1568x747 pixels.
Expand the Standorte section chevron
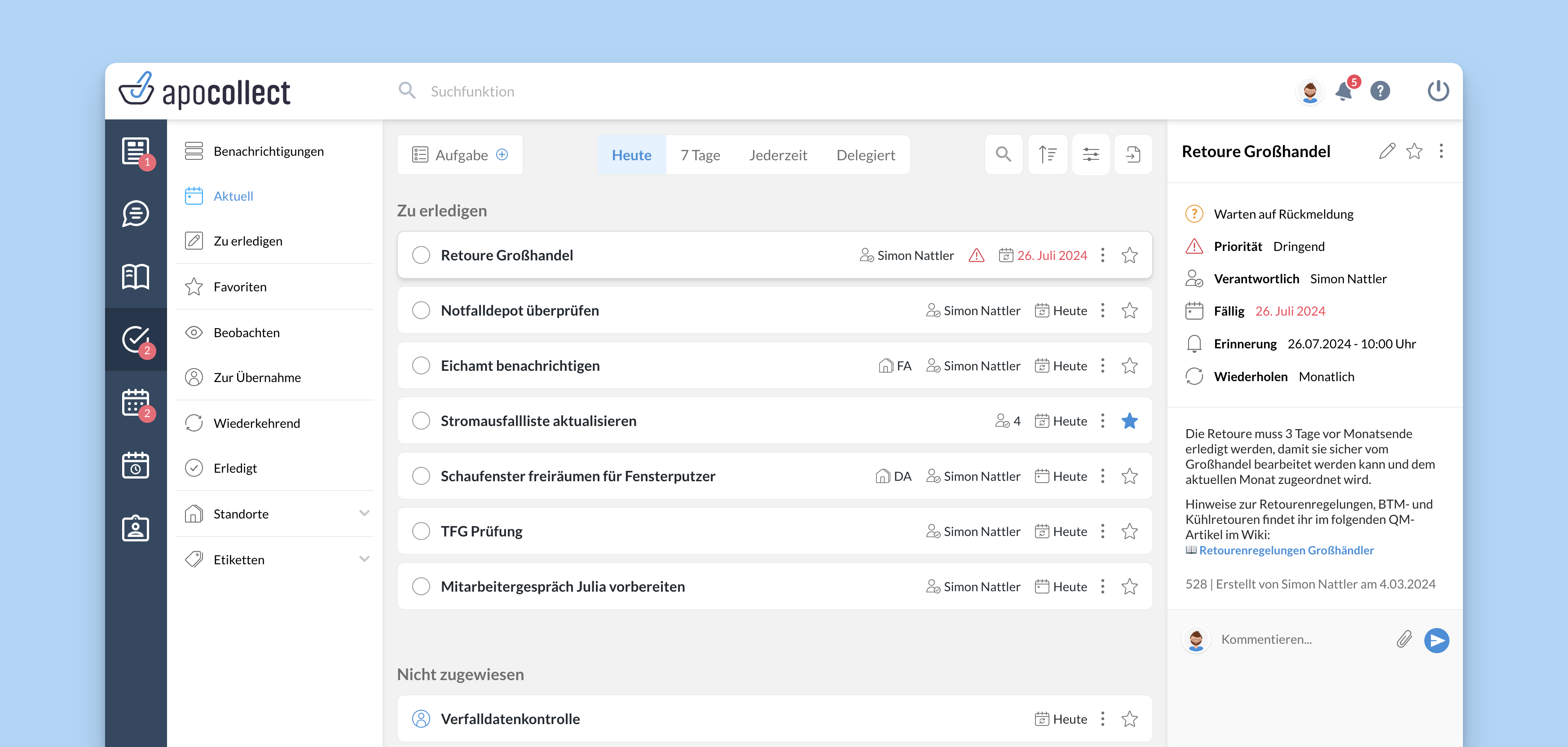click(364, 514)
